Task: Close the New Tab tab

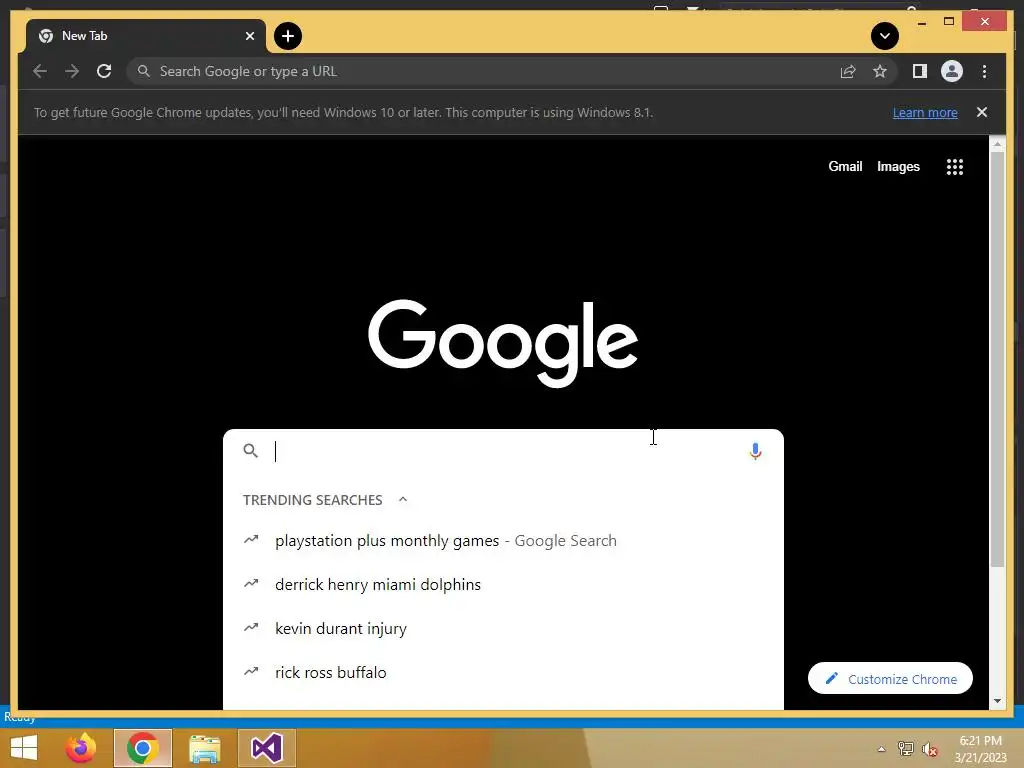Action: coord(249,36)
